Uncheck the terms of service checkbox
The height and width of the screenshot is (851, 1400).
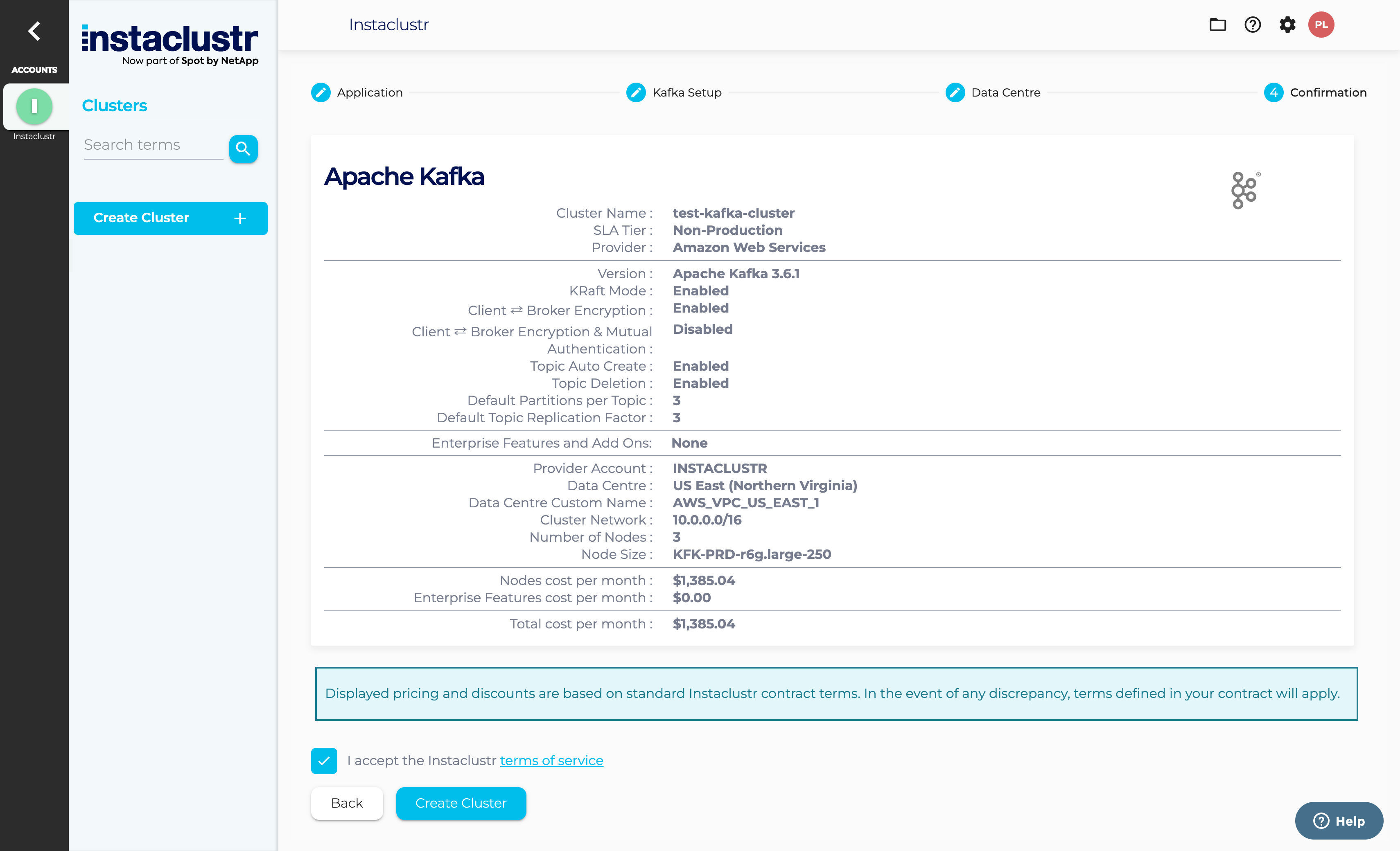(324, 761)
